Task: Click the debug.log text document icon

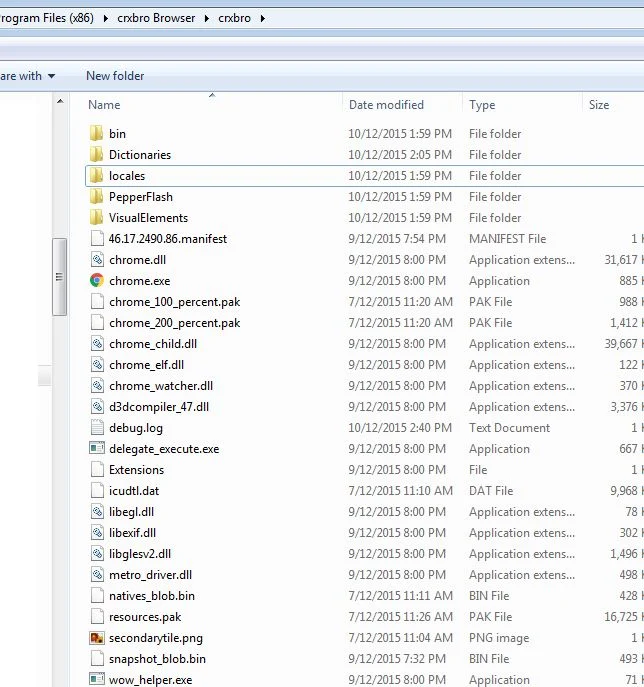Action: click(97, 428)
